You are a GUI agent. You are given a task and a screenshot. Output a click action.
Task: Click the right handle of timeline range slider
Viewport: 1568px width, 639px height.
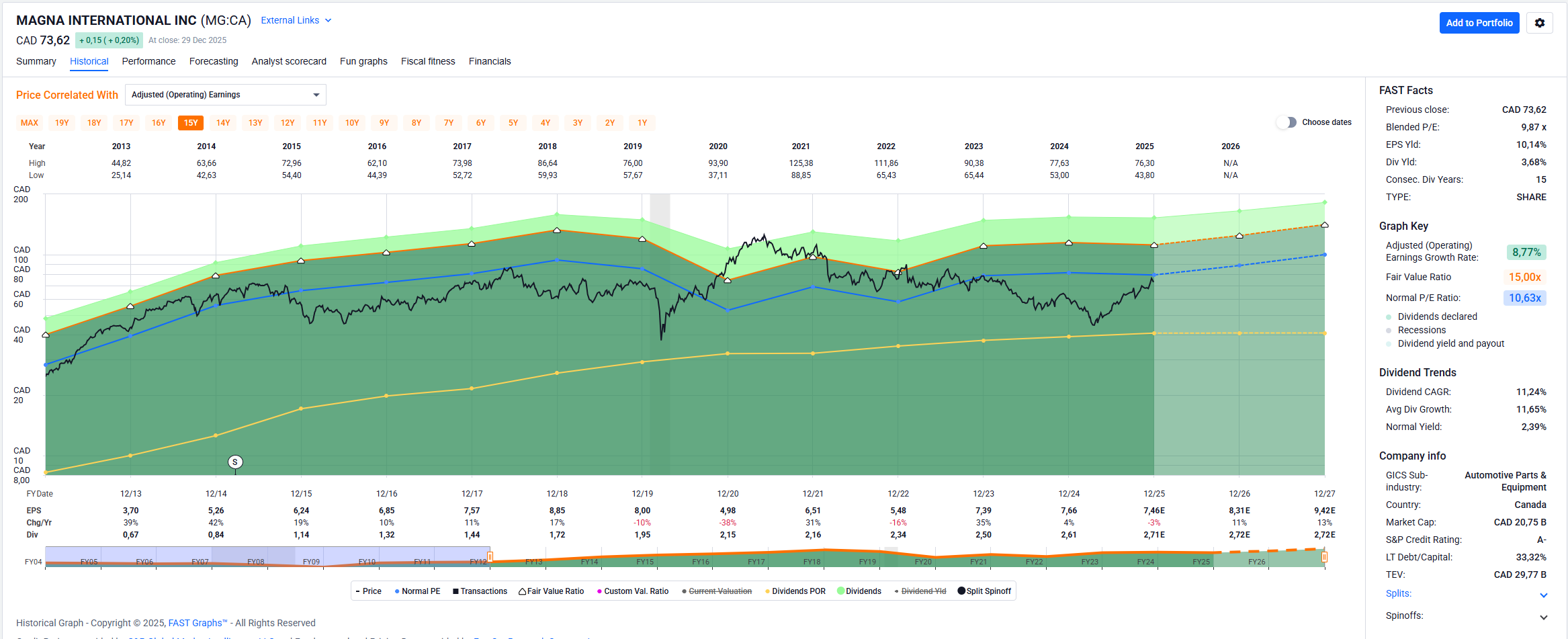tap(1324, 557)
